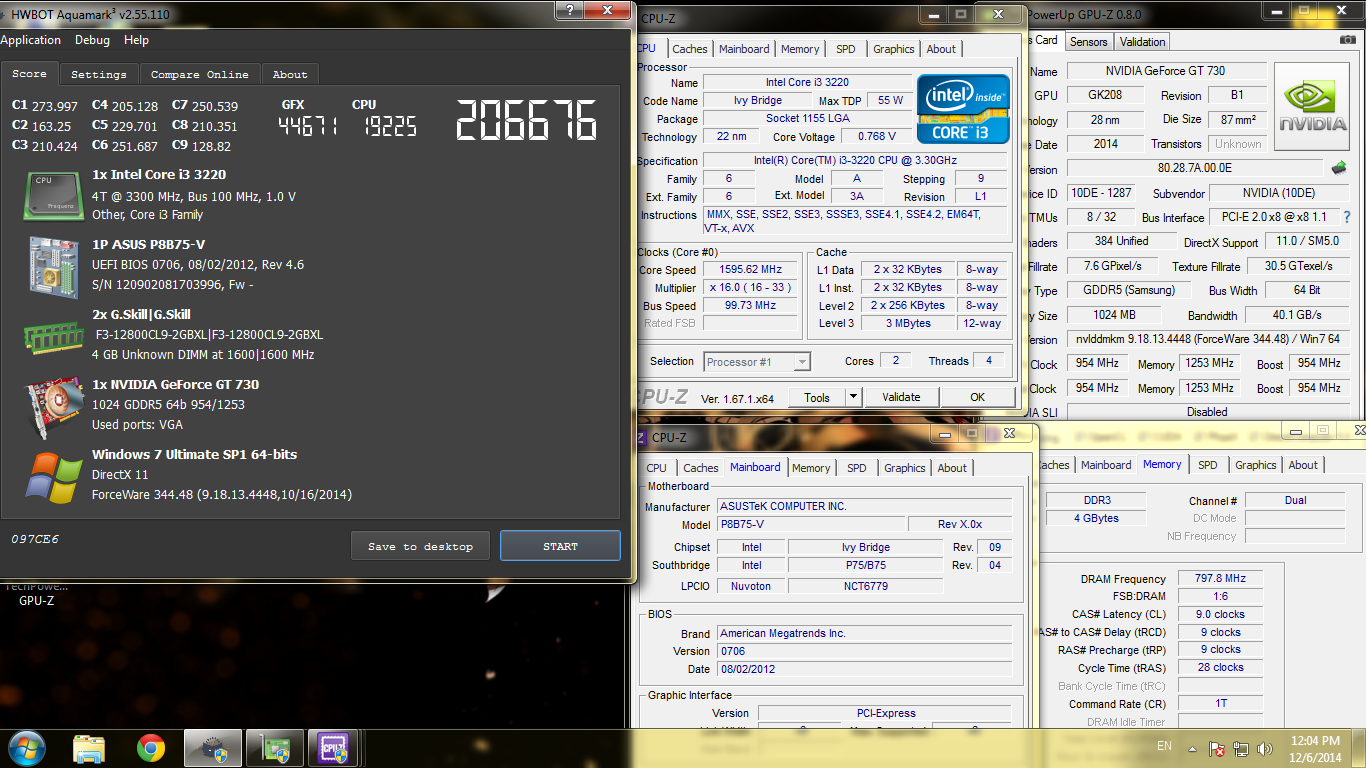The width and height of the screenshot is (1366, 768).
Task: Click the GPU-Z save BIOS chip icon
Action: (1338, 168)
